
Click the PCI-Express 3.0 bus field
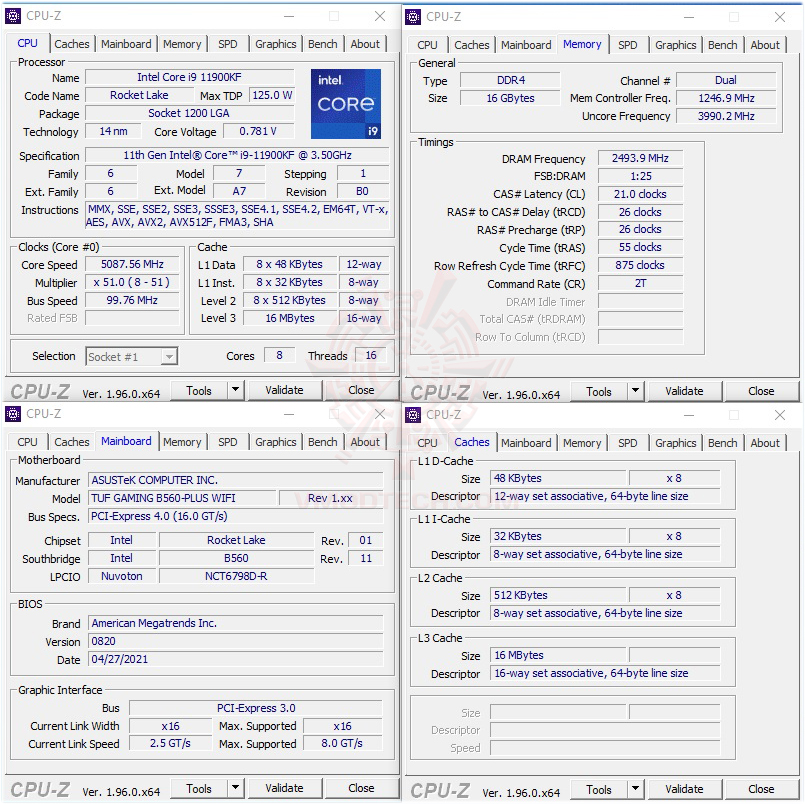(256, 708)
